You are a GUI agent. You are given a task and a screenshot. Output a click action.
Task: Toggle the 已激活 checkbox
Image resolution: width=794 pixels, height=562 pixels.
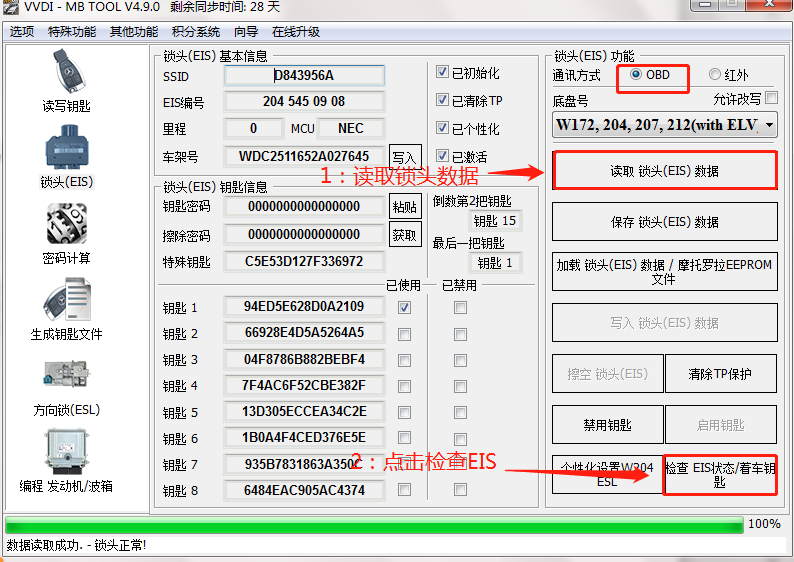click(x=442, y=155)
